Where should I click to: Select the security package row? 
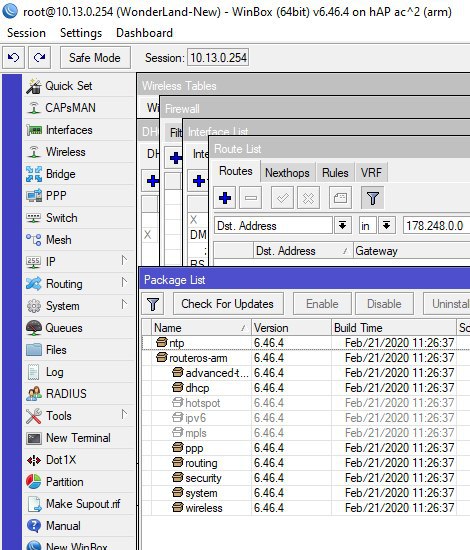(x=306, y=478)
